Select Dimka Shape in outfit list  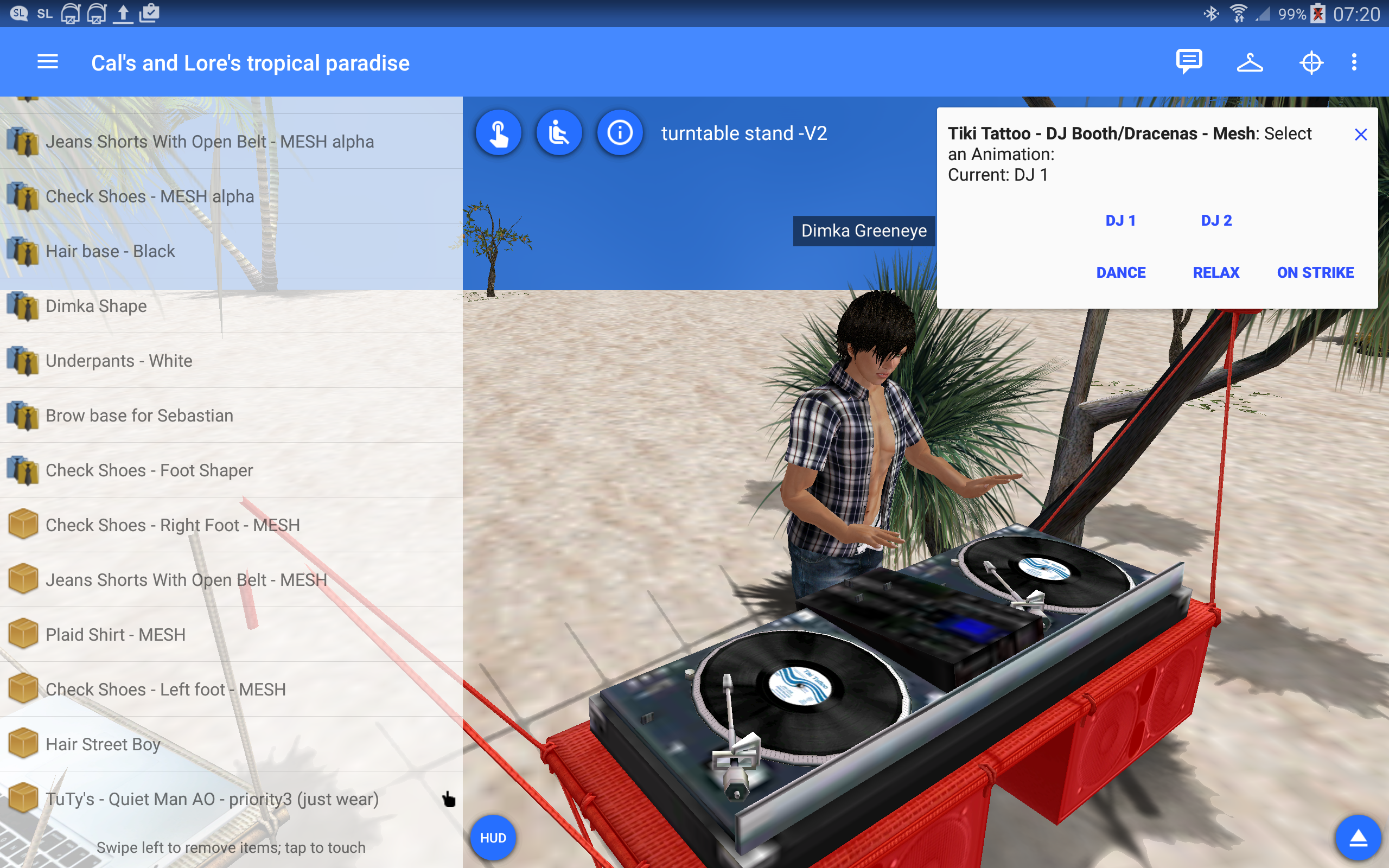tap(97, 305)
